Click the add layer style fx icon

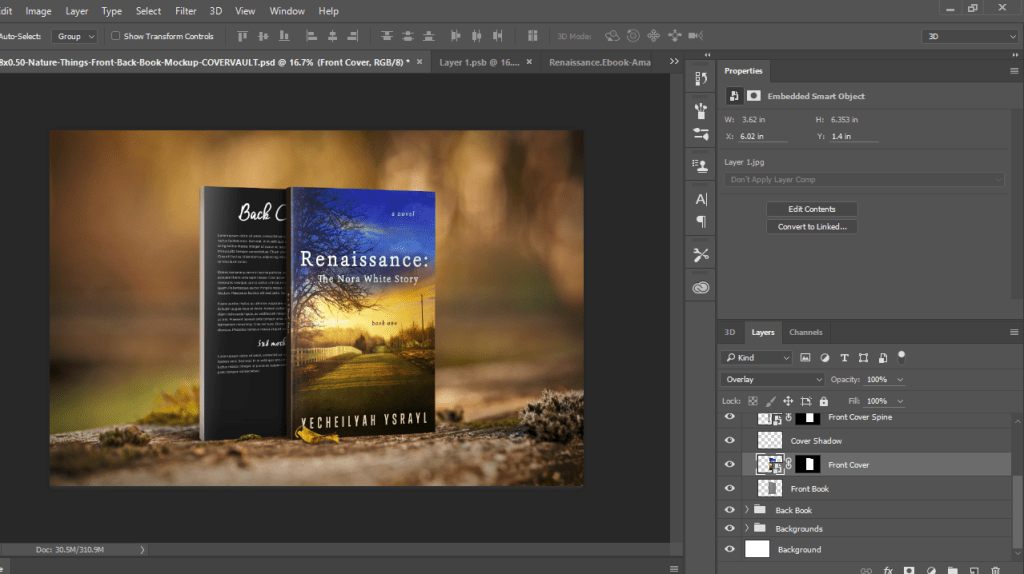coord(887,569)
